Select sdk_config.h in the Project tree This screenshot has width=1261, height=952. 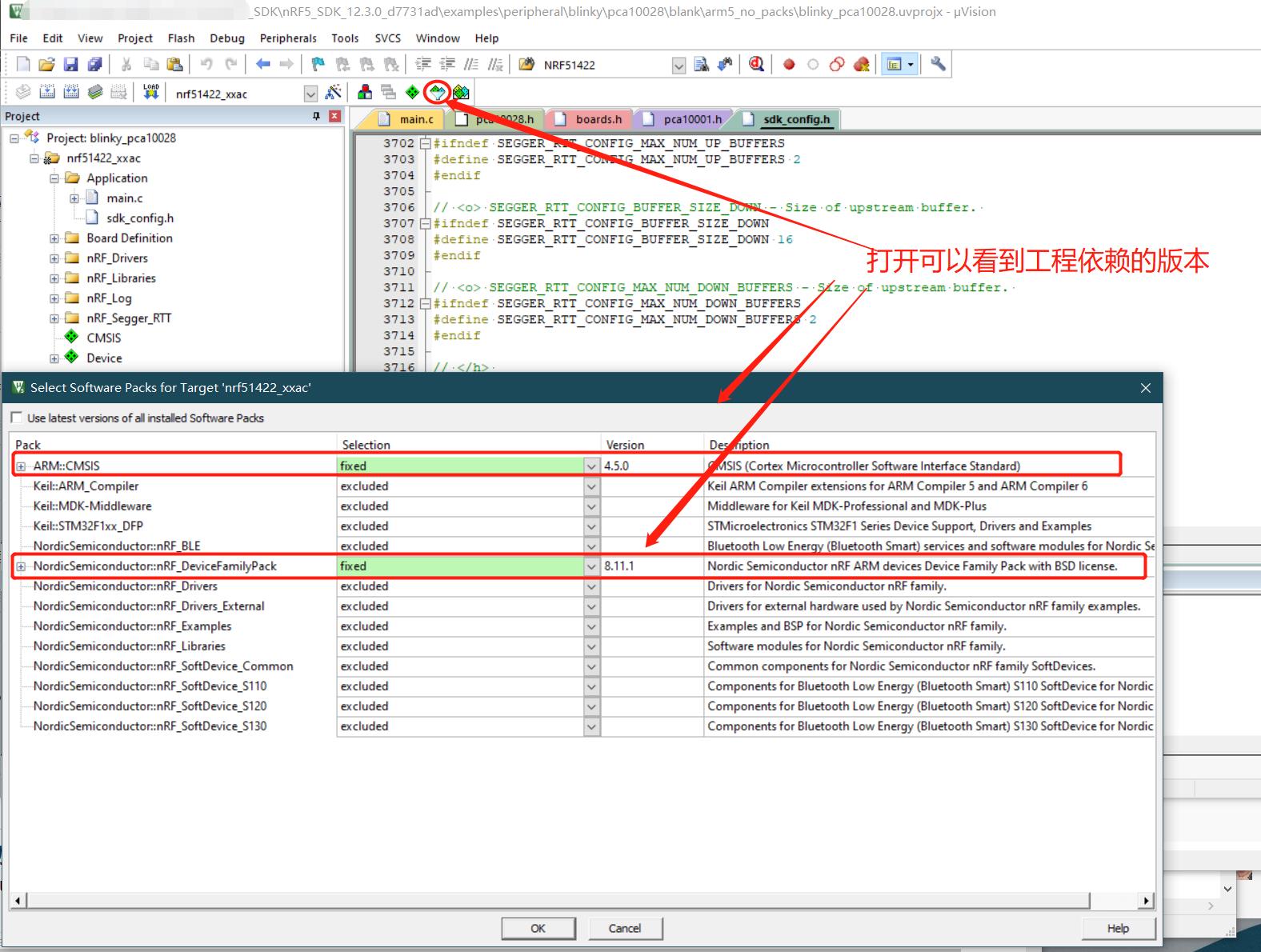click(x=139, y=218)
